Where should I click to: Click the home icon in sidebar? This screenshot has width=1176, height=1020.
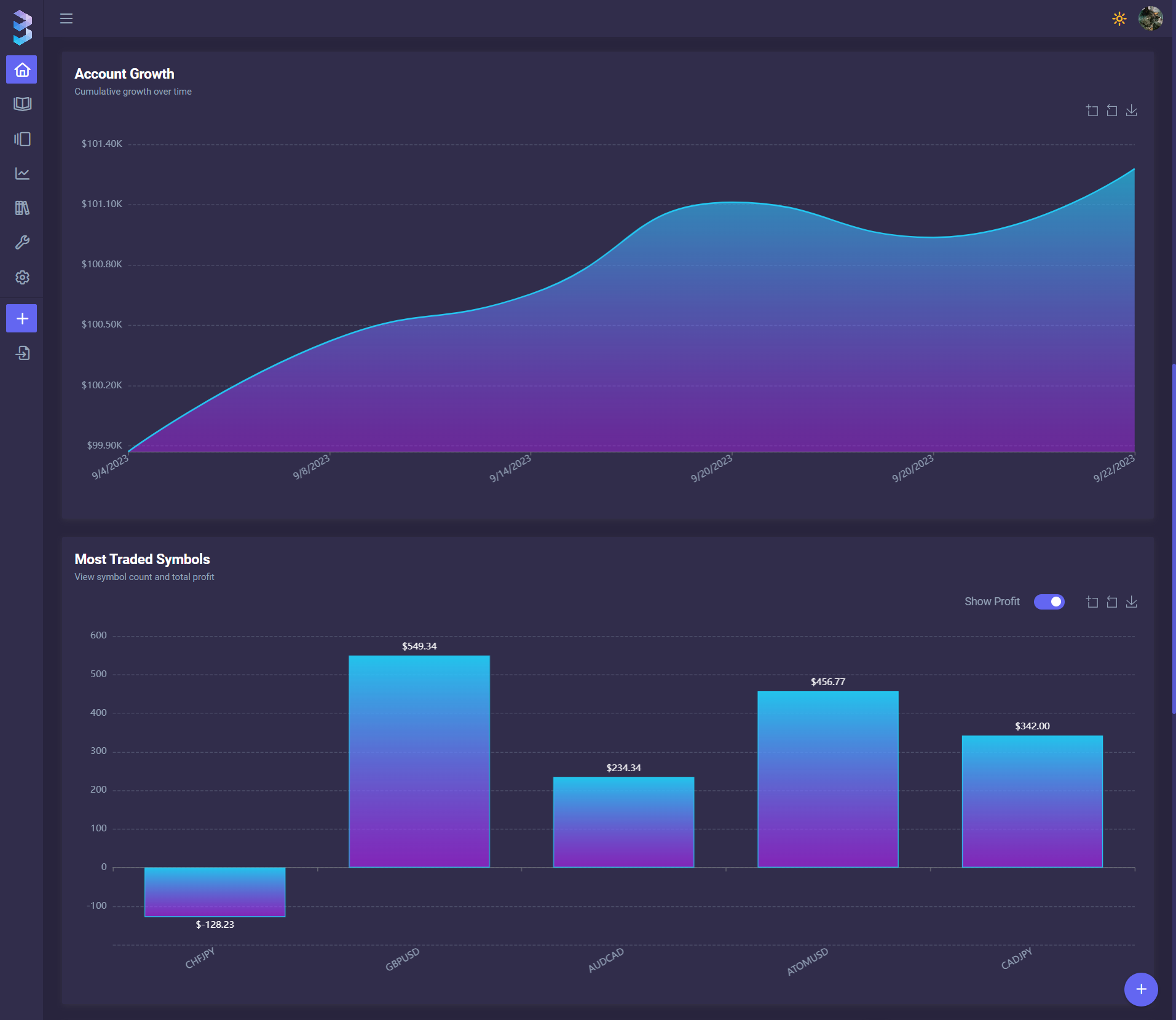22,70
